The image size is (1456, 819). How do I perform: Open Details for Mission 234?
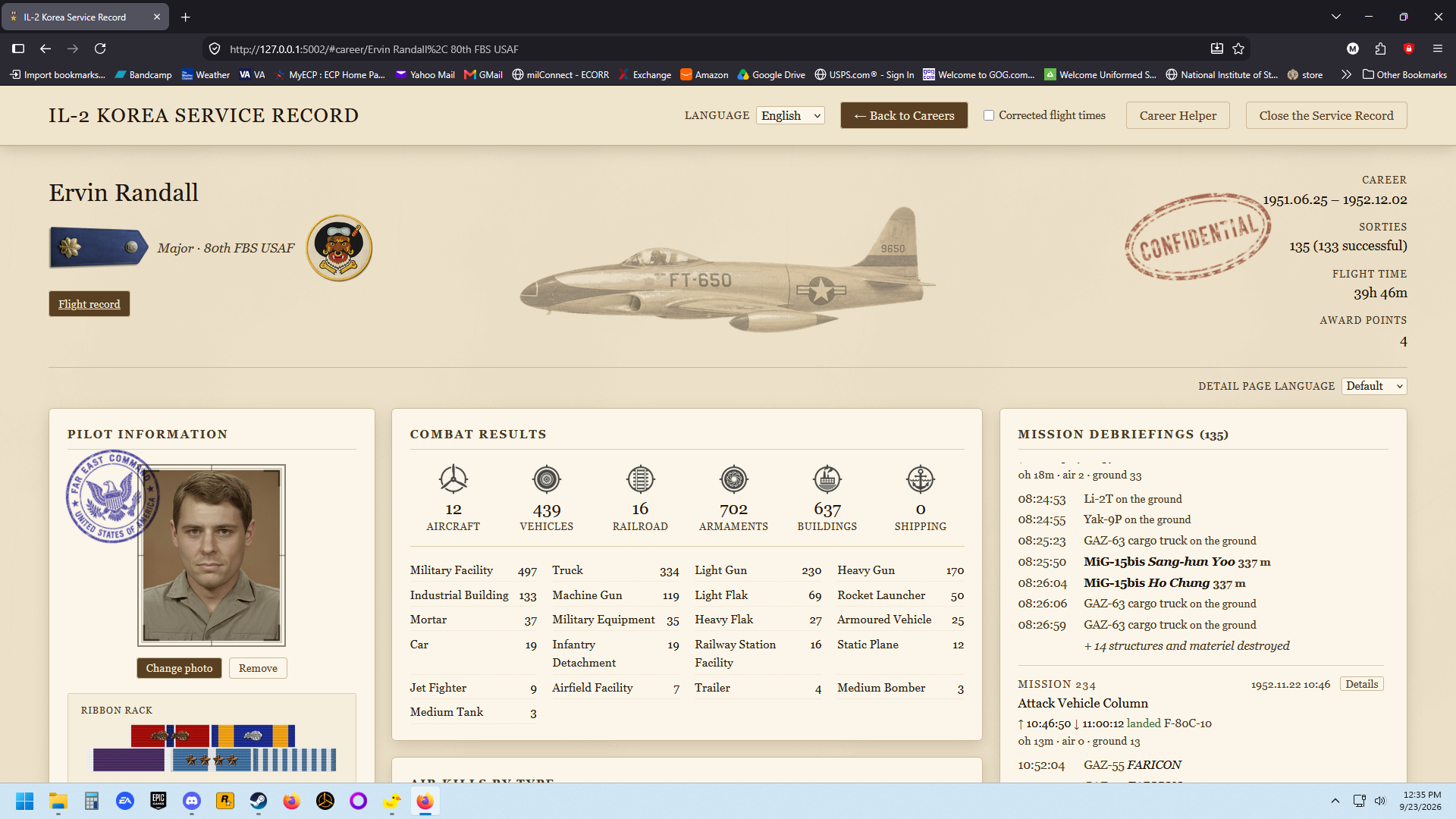pyautogui.click(x=1362, y=684)
